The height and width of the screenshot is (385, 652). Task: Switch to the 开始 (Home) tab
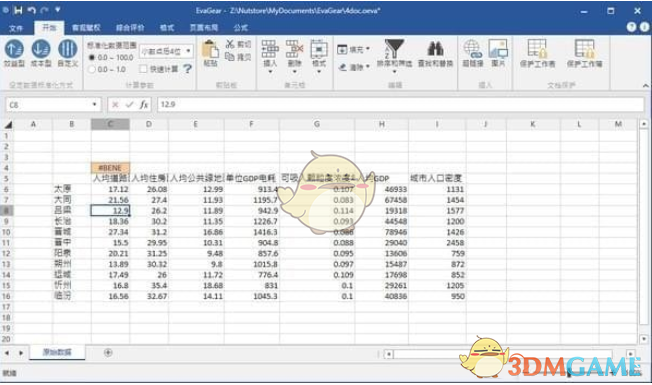click(49, 28)
